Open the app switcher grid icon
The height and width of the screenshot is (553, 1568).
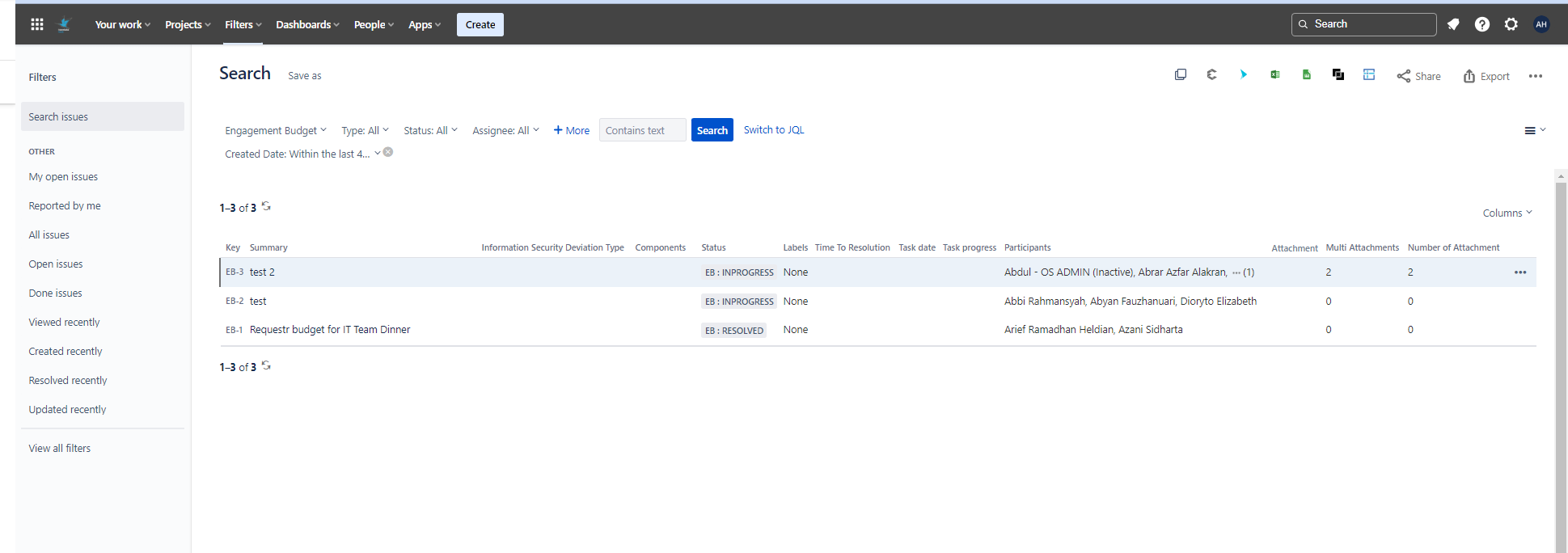tap(37, 24)
